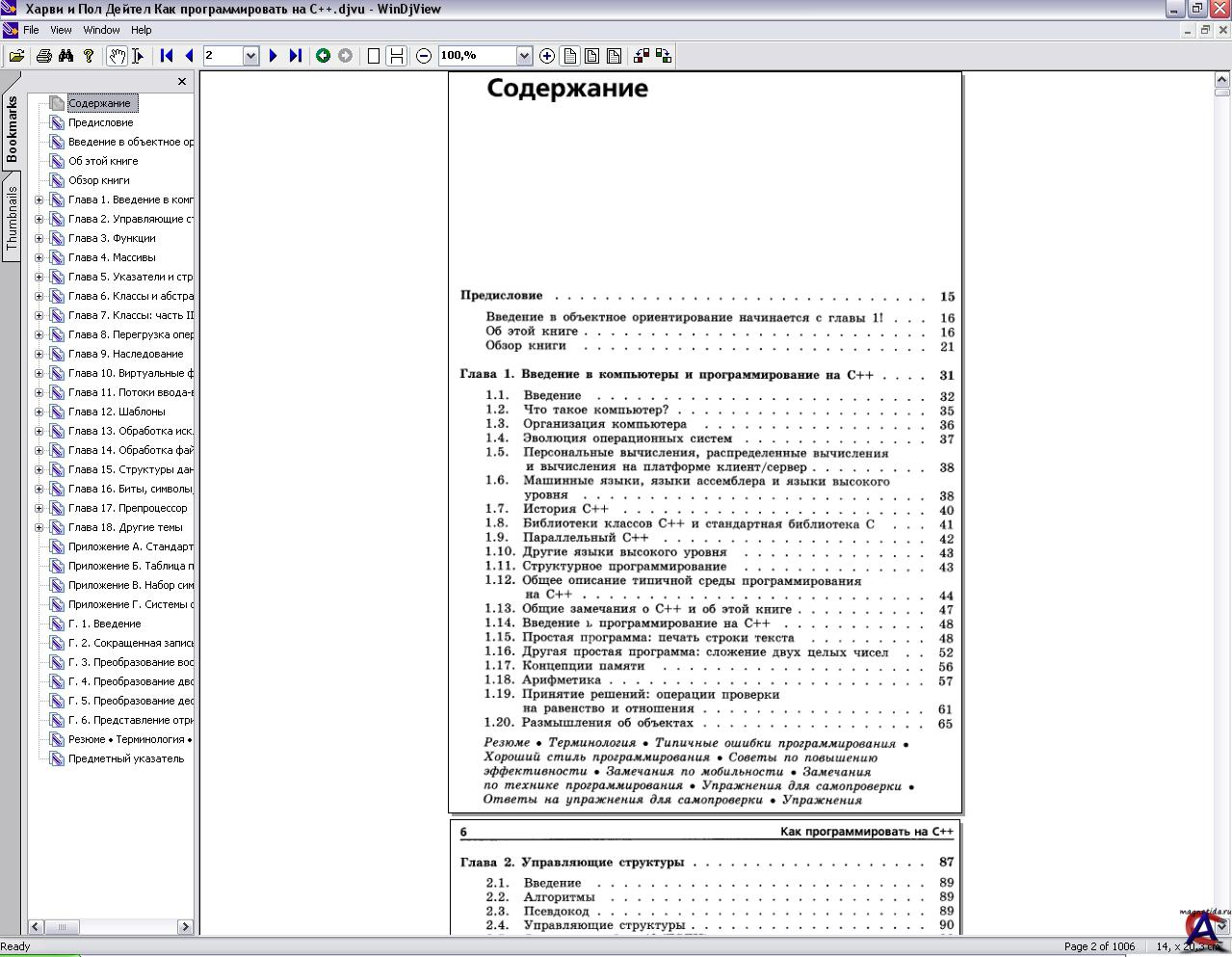The width and height of the screenshot is (1232, 957).
Task: Click the Print icon in toolbar
Action: click(x=43, y=56)
